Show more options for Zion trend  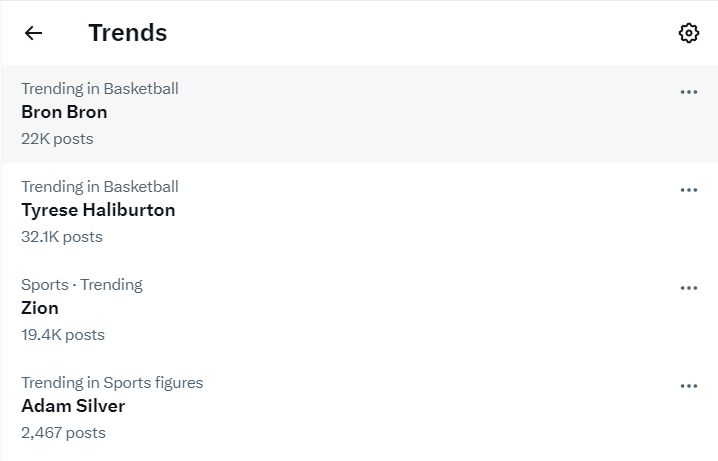(x=688, y=288)
